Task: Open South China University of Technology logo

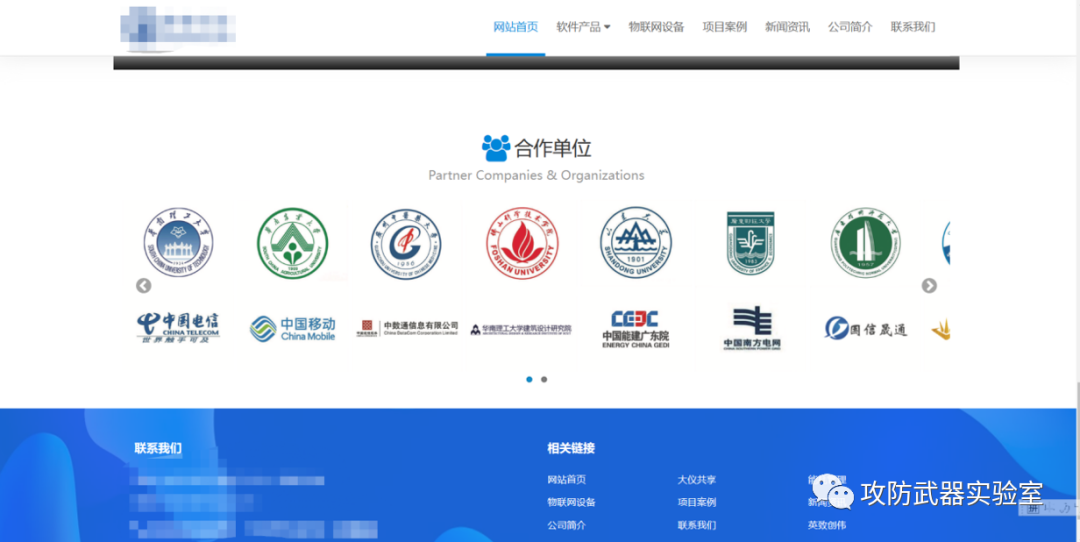Action: coord(178,243)
